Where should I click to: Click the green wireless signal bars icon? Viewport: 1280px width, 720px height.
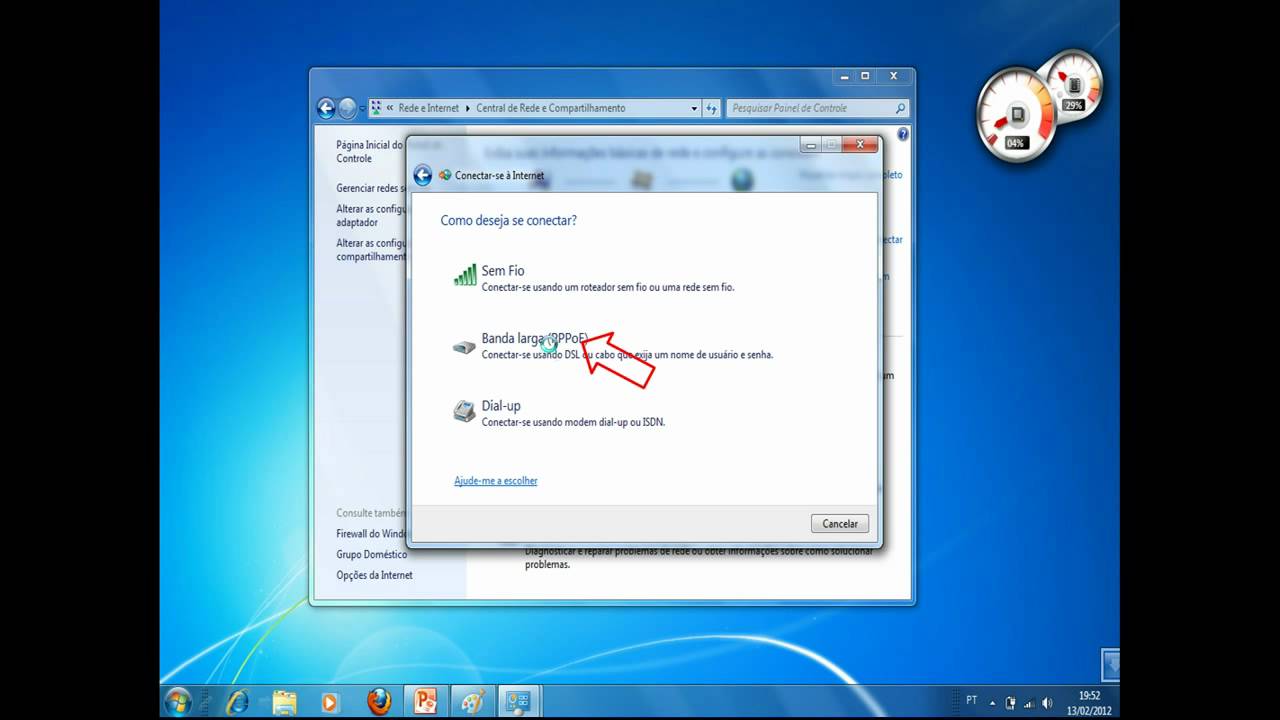point(465,275)
